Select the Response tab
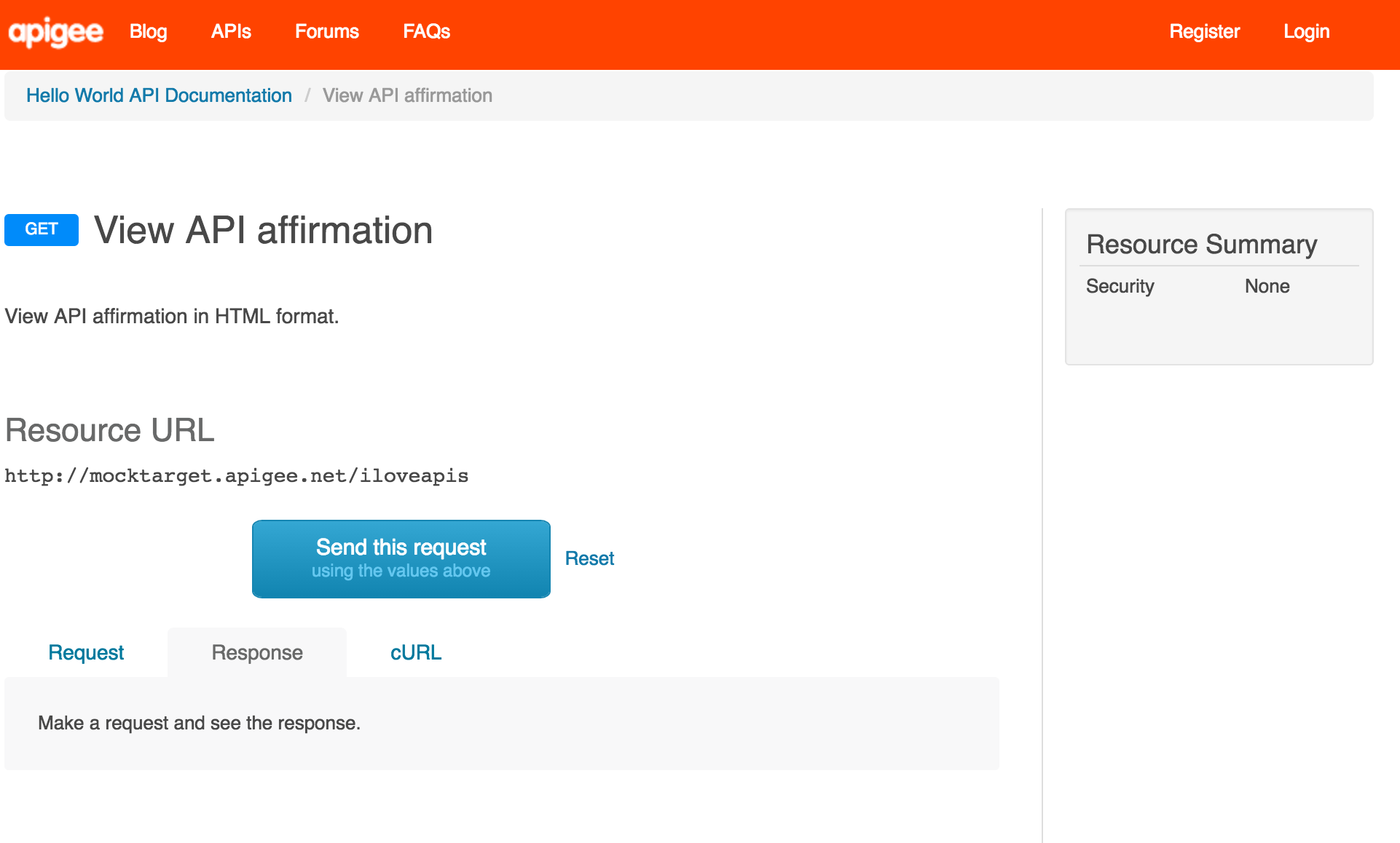The width and height of the screenshot is (1400, 843). point(256,652)
